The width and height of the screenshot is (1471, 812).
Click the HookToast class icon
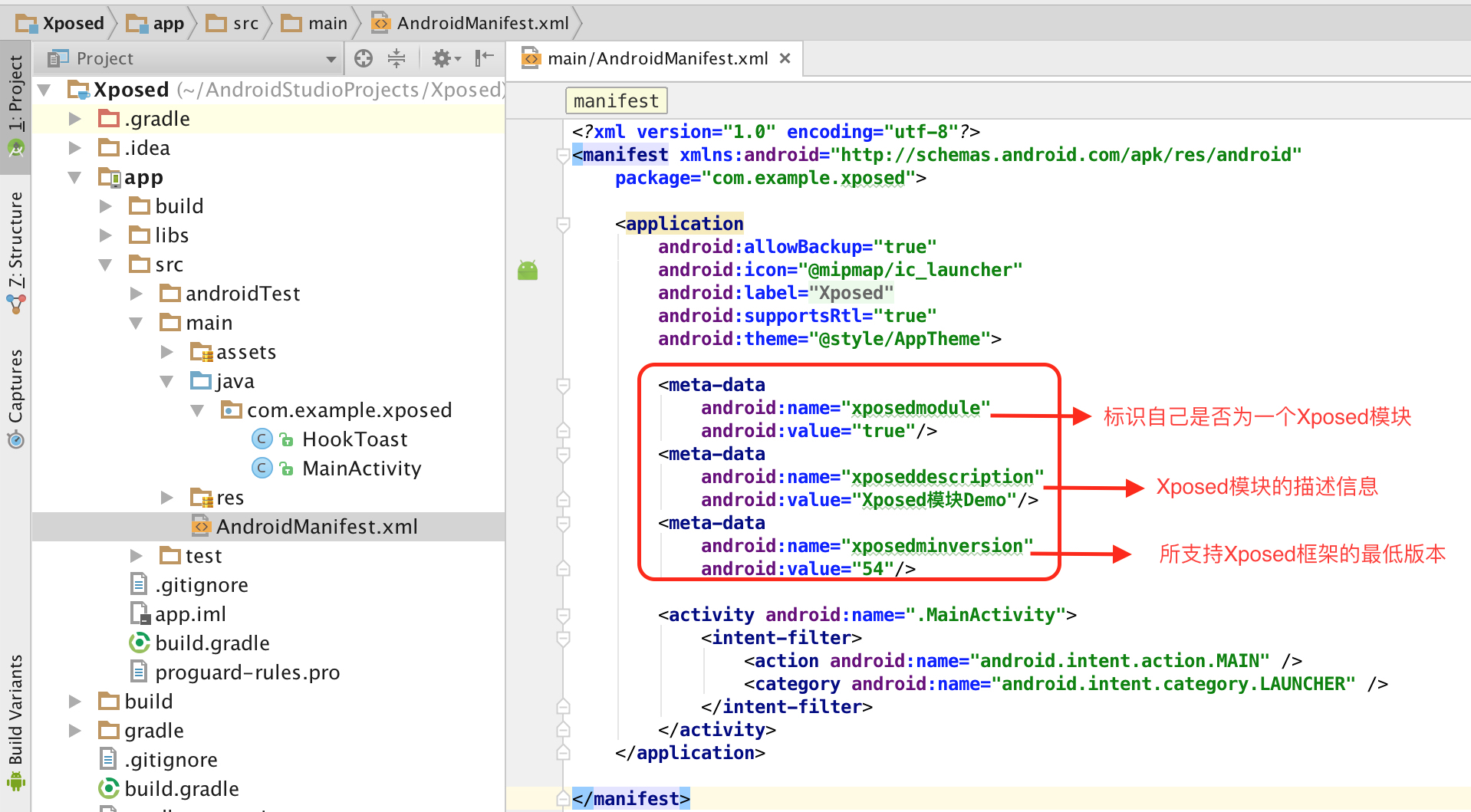point(262,439)
